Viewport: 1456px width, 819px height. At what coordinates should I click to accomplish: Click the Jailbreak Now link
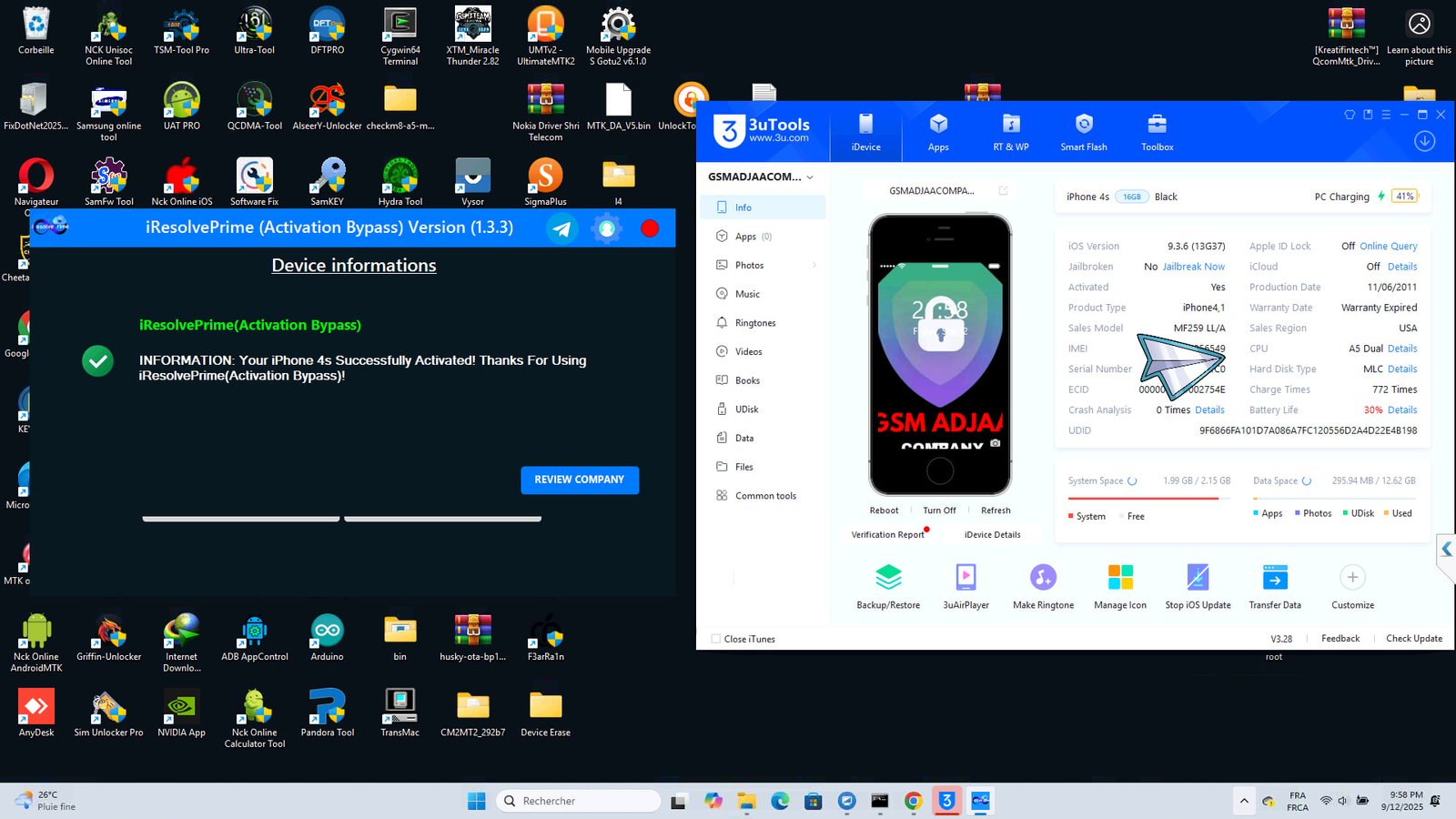coord(1193,267)
